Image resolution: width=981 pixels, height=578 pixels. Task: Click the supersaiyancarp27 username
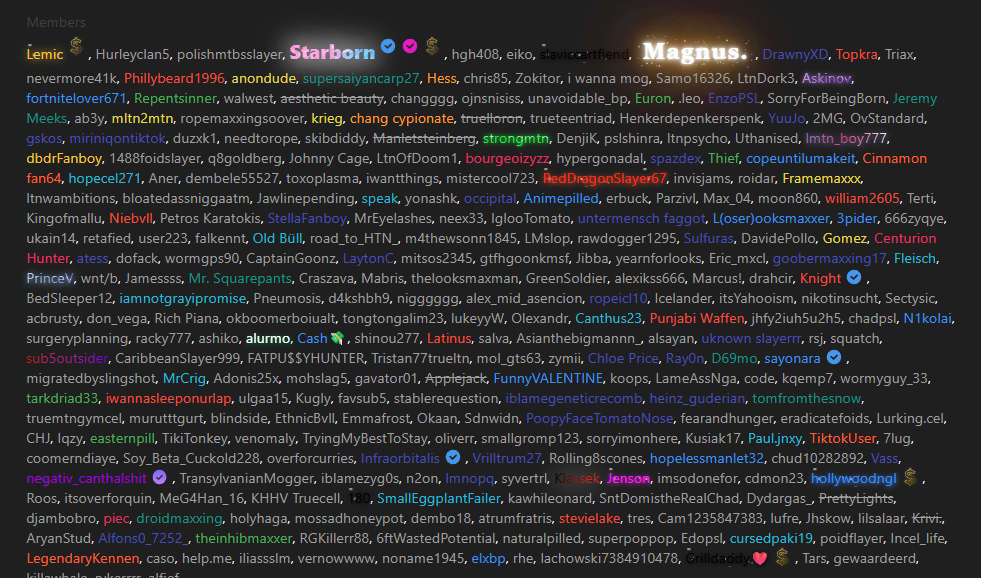[361, 78]
